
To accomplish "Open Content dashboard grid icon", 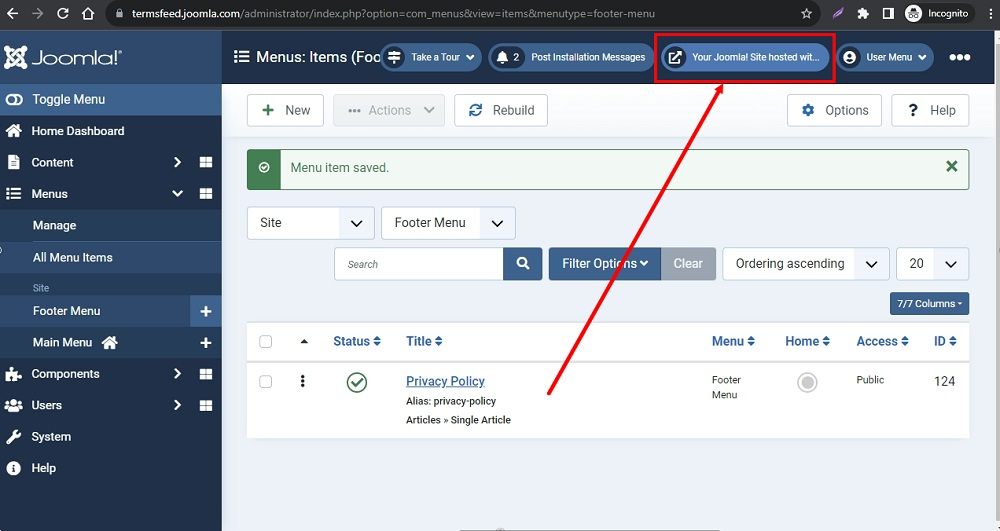I will click(206, 163).
